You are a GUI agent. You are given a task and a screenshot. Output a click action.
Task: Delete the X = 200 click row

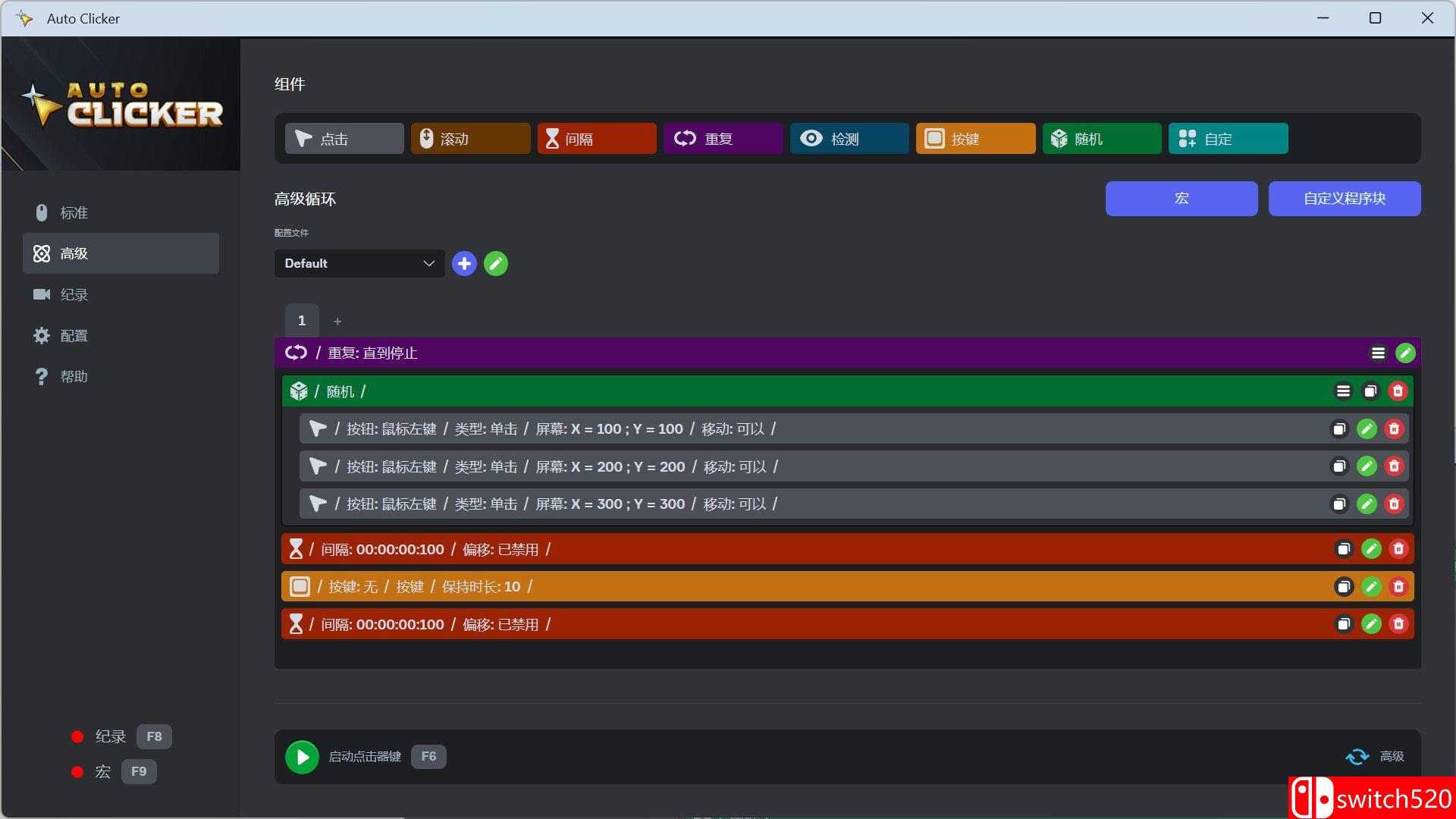(x=1394, y=466)
